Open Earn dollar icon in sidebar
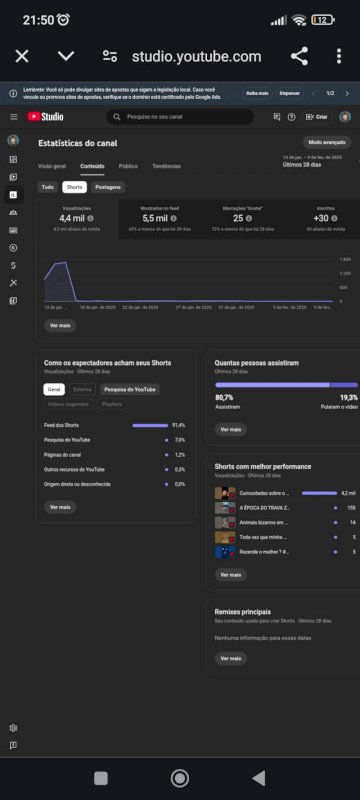Viewport: 360px width, 800px height. (13, 265)
